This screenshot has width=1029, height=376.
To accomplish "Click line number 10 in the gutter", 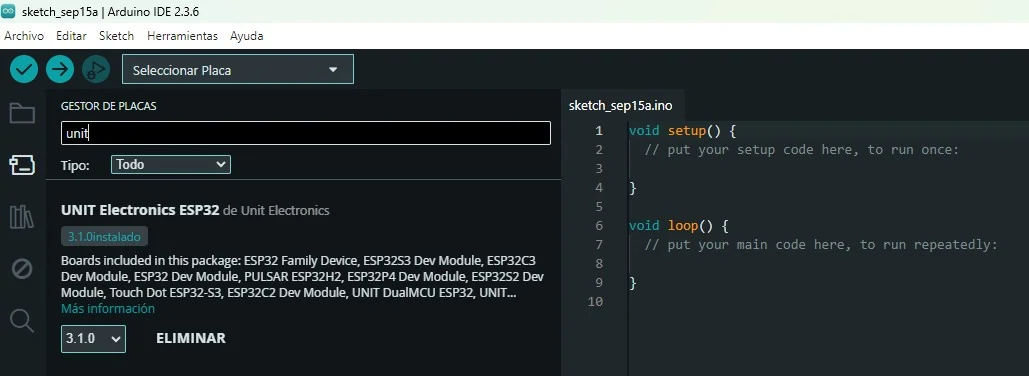I will tap(595, 302).
